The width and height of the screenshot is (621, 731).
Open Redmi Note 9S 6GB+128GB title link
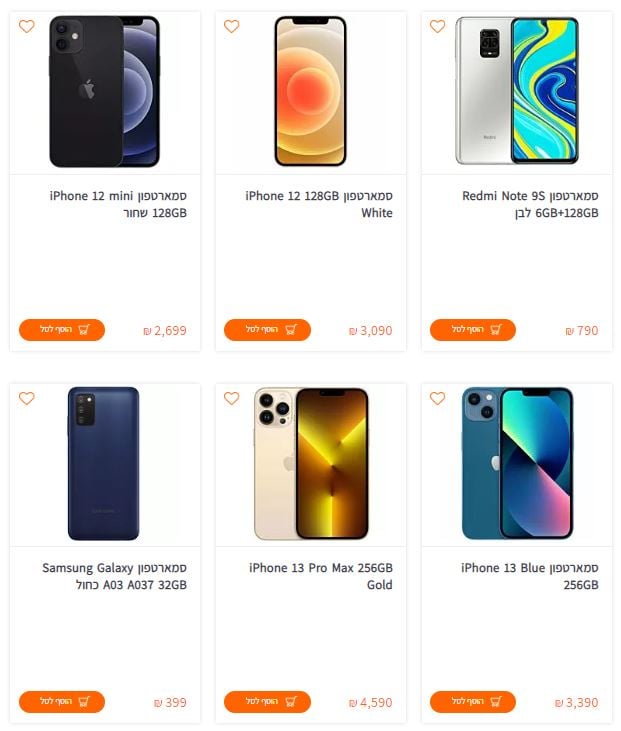[531, 204]
